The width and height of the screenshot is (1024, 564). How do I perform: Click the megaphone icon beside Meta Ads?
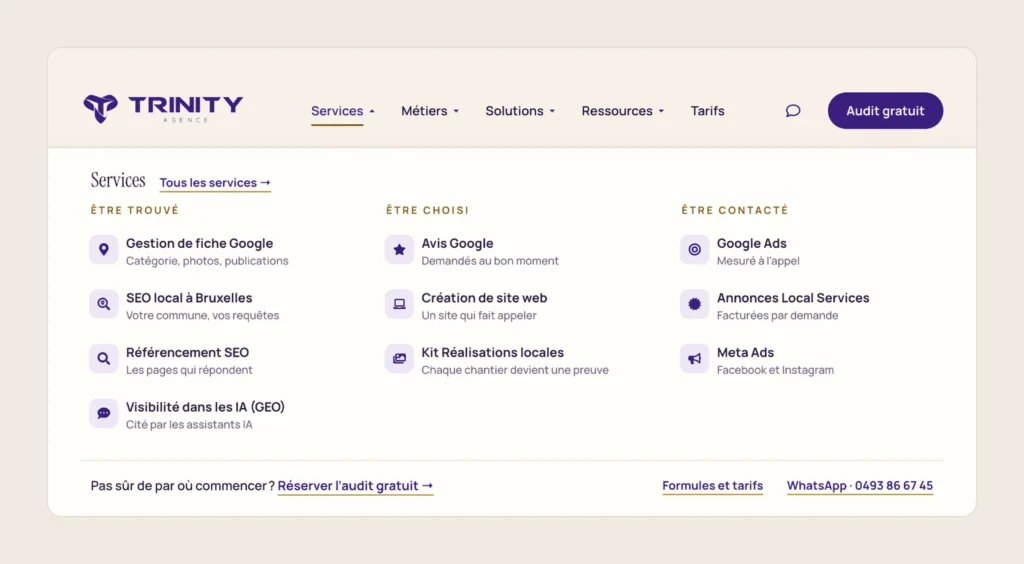(694, 358)
